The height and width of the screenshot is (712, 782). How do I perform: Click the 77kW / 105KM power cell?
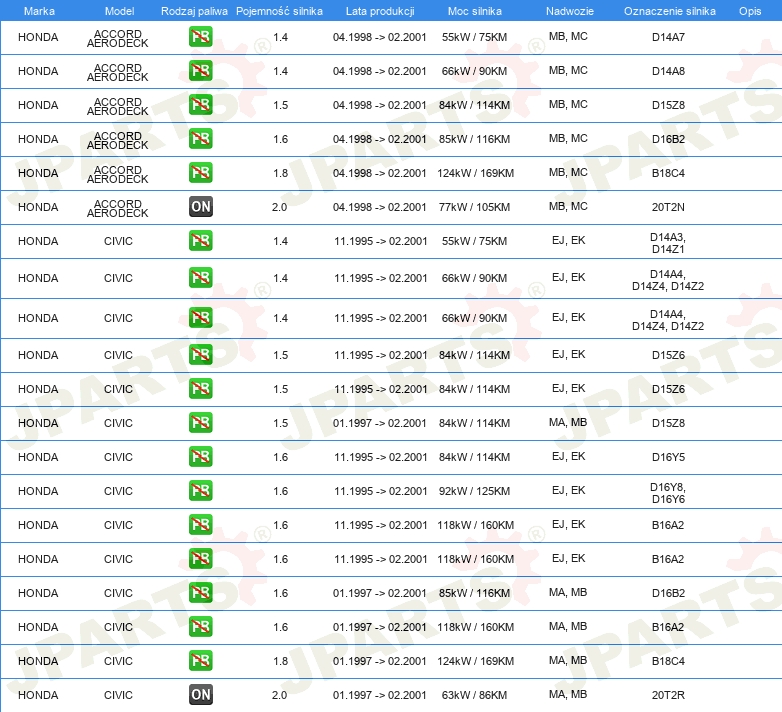[475, 207]
